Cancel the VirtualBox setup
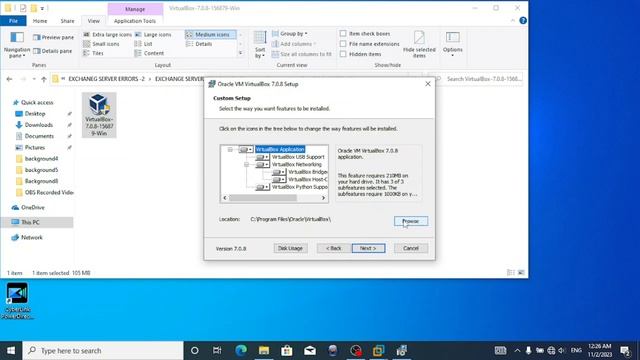This screenshot has width=640, height=360. [x=411, y=248]
